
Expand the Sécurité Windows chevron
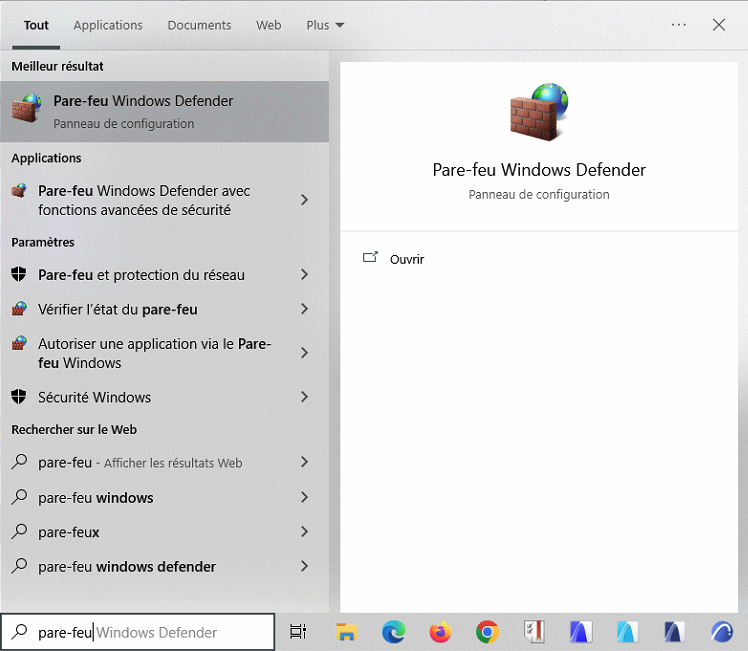(x=304, y=396)
